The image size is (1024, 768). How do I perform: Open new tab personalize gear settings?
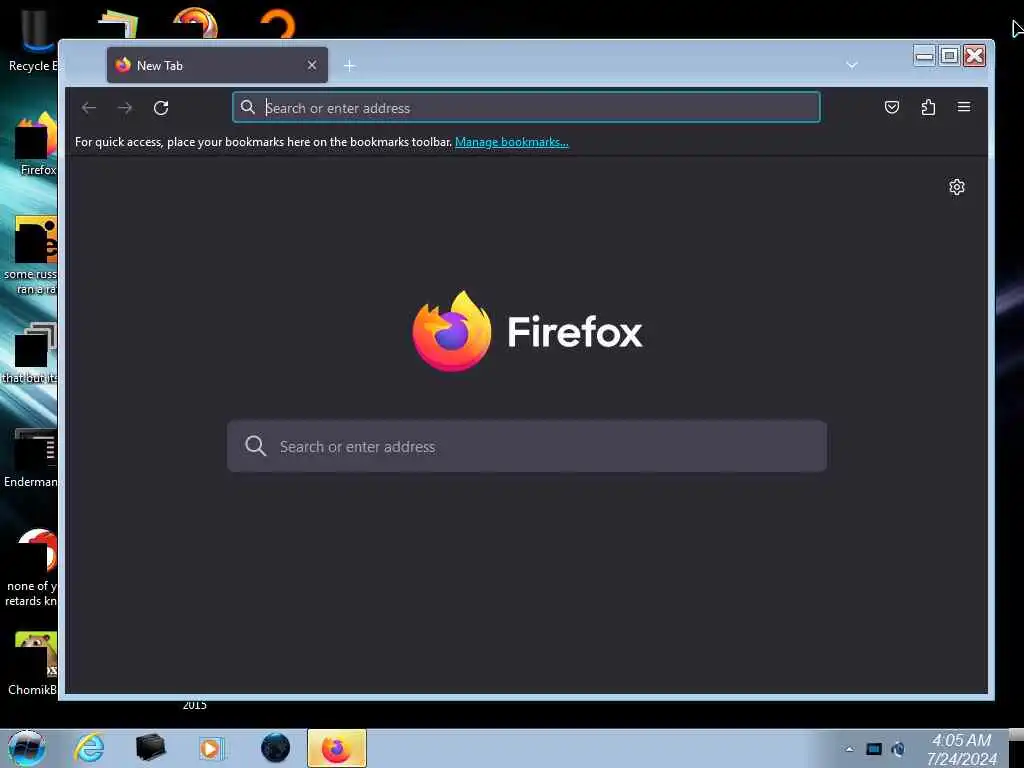pos(957,187)
